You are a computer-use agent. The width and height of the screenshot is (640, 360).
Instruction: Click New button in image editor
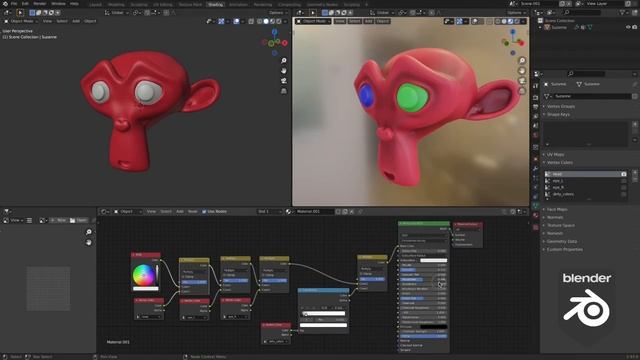(59, 220)
